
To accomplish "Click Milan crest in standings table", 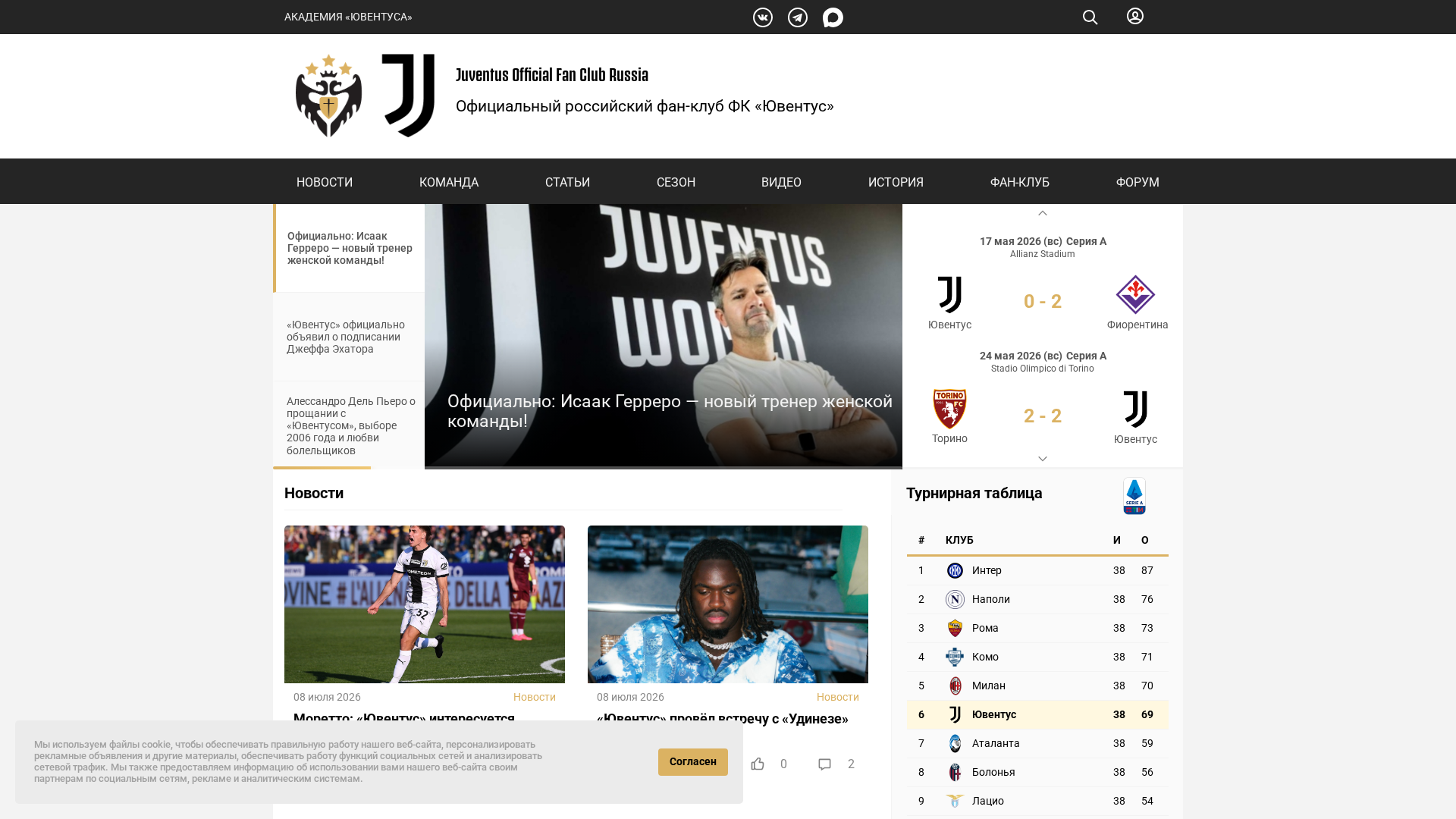I will [955, 686].
